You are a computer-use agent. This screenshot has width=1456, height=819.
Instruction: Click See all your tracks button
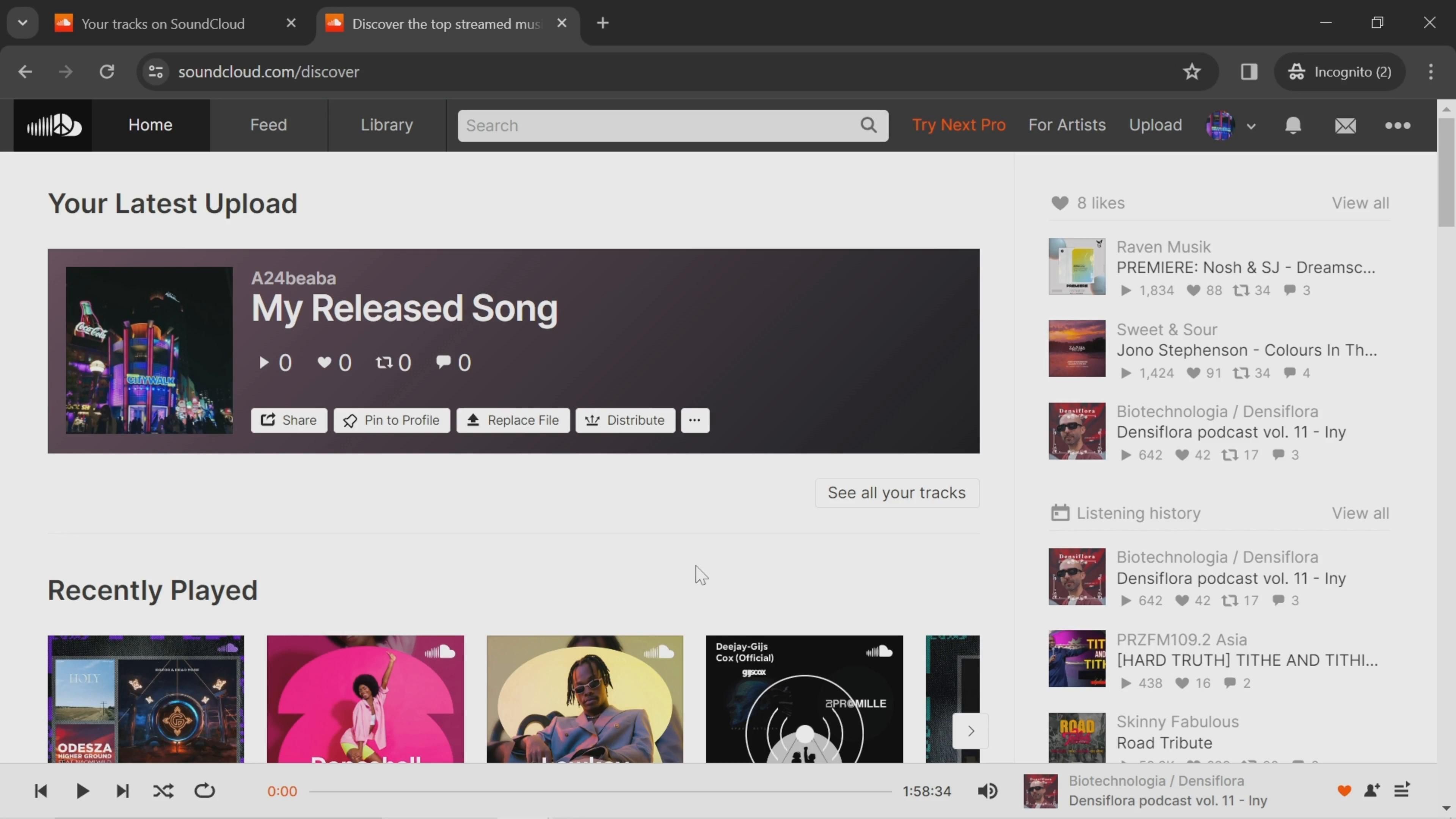[x=896, y=493]
